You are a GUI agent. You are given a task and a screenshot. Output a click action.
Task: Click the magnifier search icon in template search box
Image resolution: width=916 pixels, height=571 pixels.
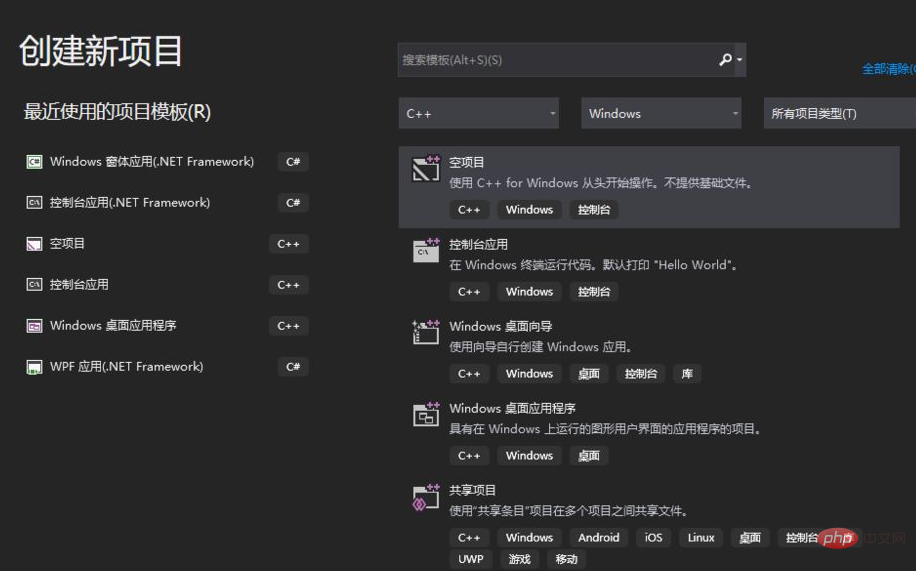(725, 60)
